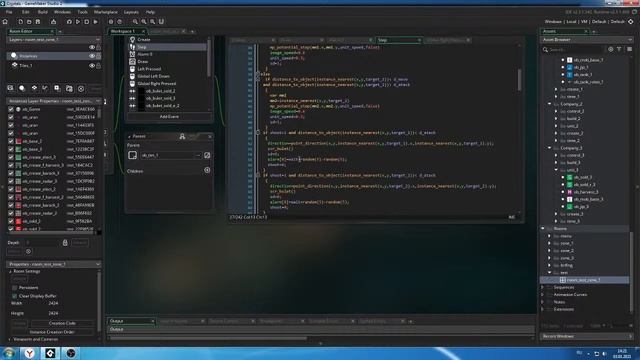Enable the Persistent room checkbox
Screen dimensions: 640x360
point(15,288)
